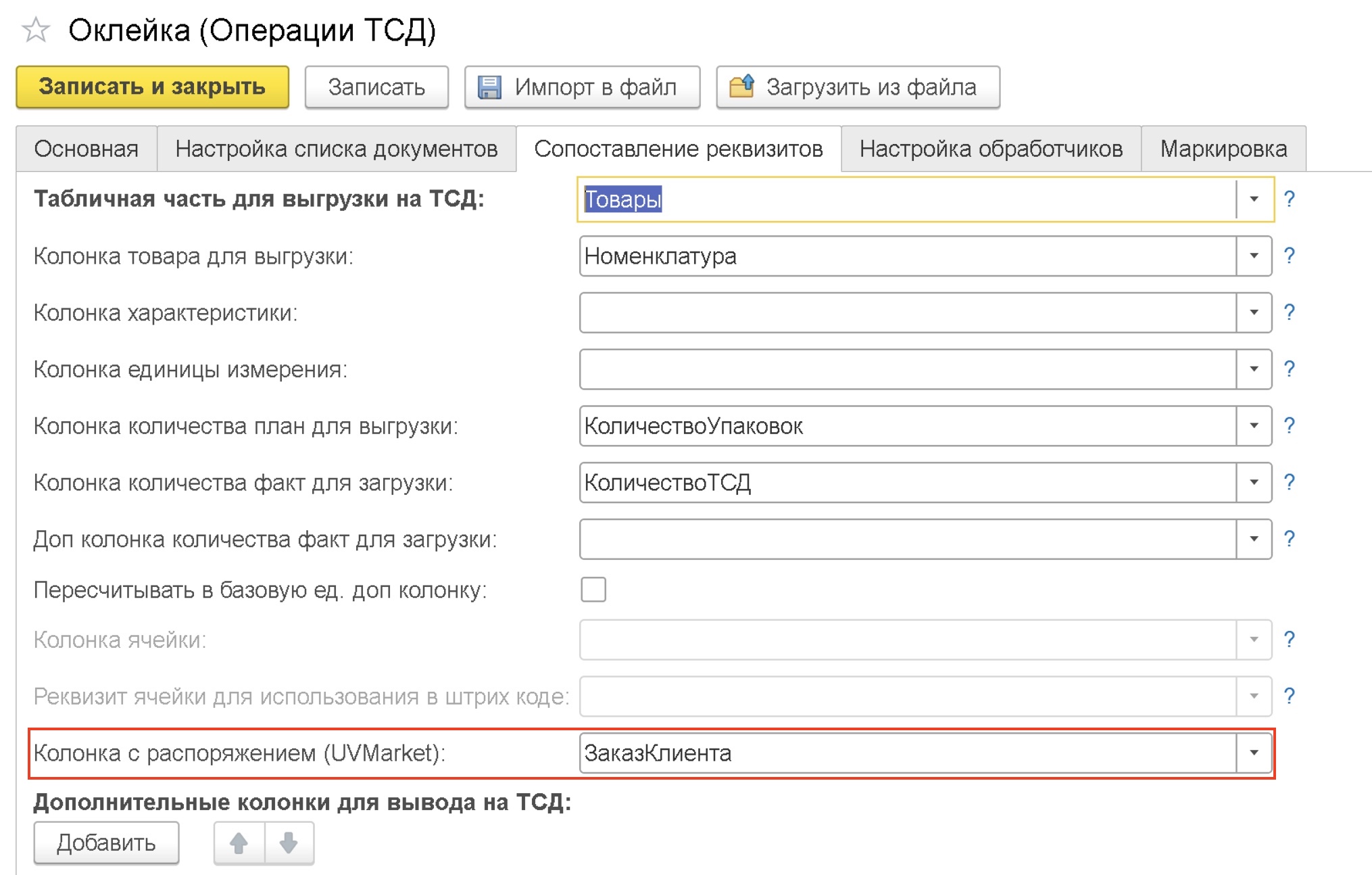This screenshot has height=875, width=1372.
Task: Click empty Колонка единицы измерения field
Action: (x=908, y=369)
